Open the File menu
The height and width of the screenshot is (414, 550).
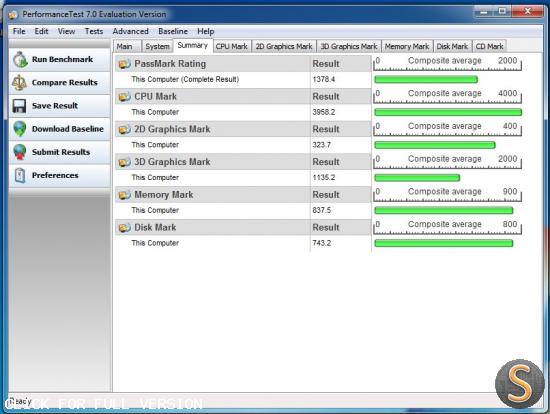tap(19, 31)
